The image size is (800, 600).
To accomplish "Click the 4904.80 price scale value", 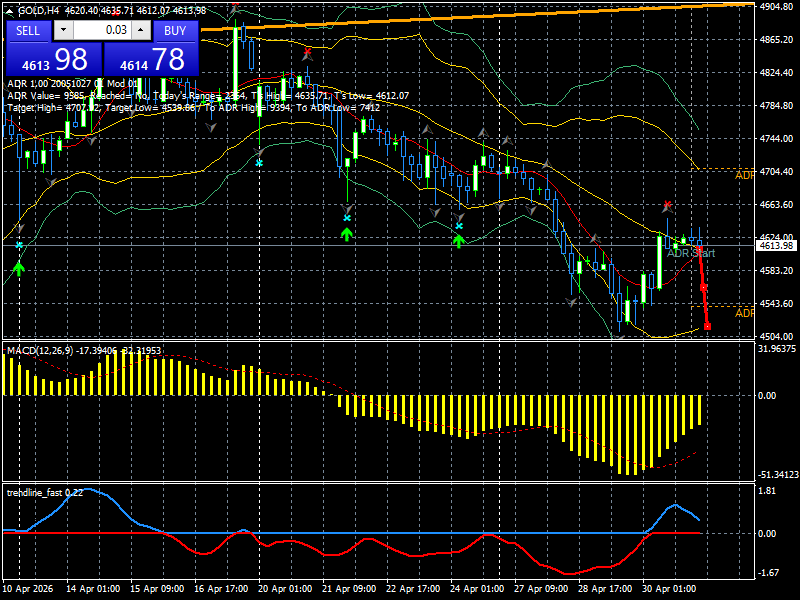I will pos(776,7).
